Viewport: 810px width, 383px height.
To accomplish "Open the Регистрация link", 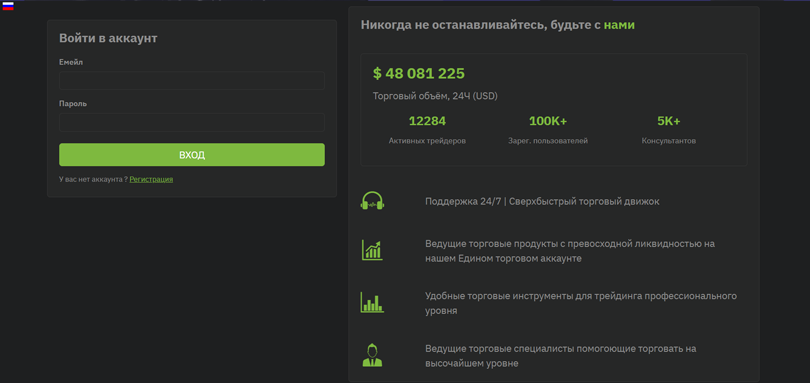I will coord(151,179).
